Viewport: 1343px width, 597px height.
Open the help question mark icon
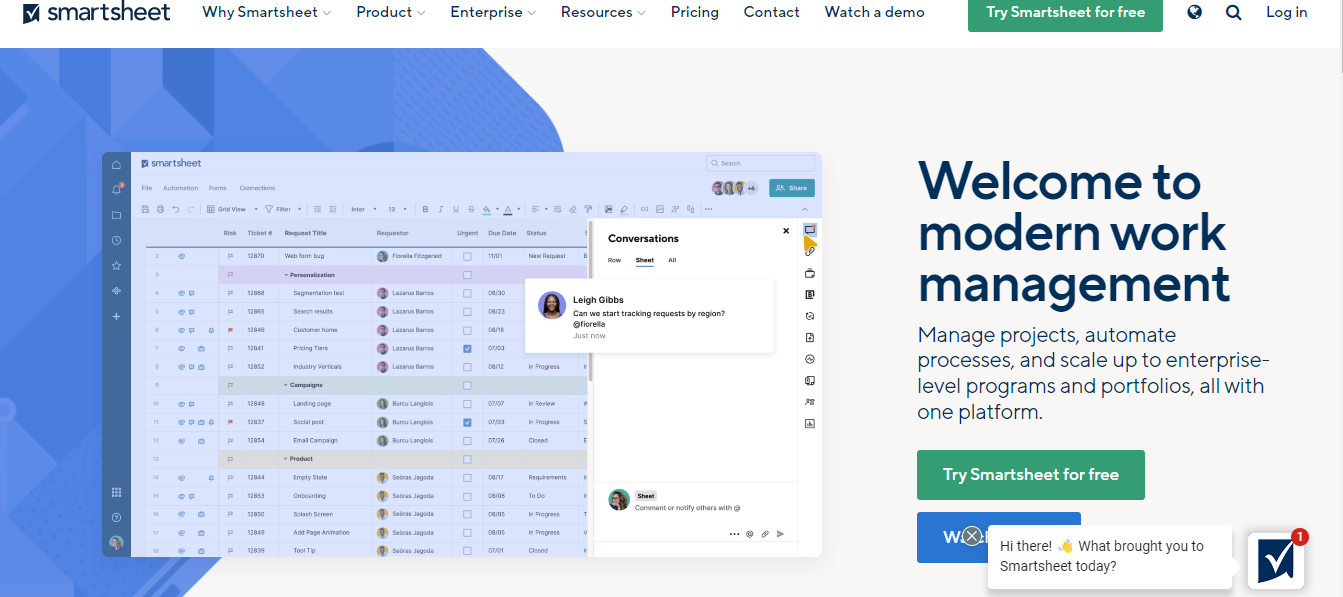point(116,517)
